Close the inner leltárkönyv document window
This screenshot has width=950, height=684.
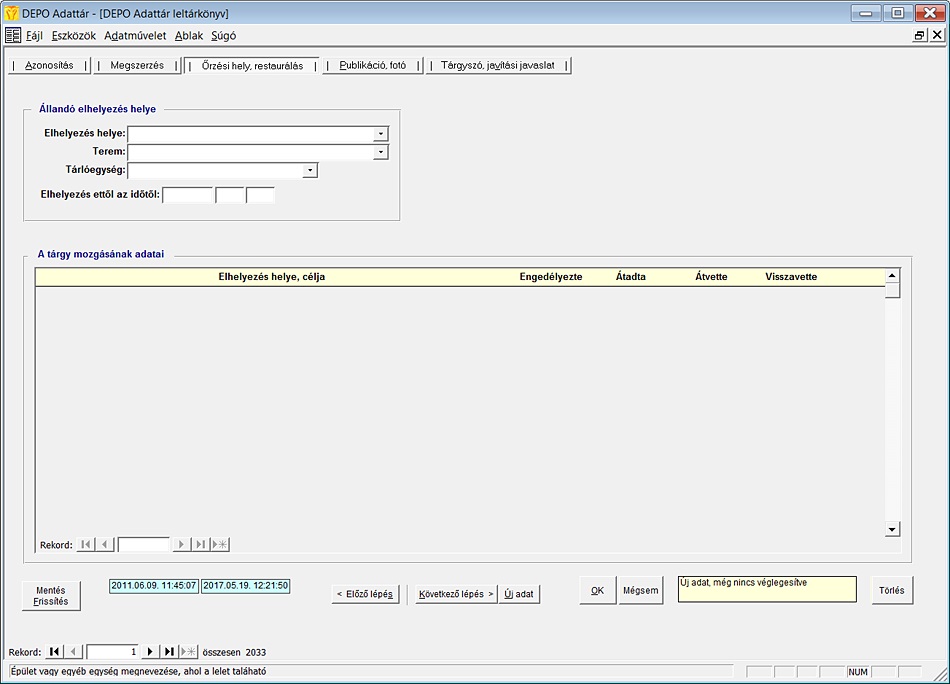pyautogui.click(x=937, y=35)
